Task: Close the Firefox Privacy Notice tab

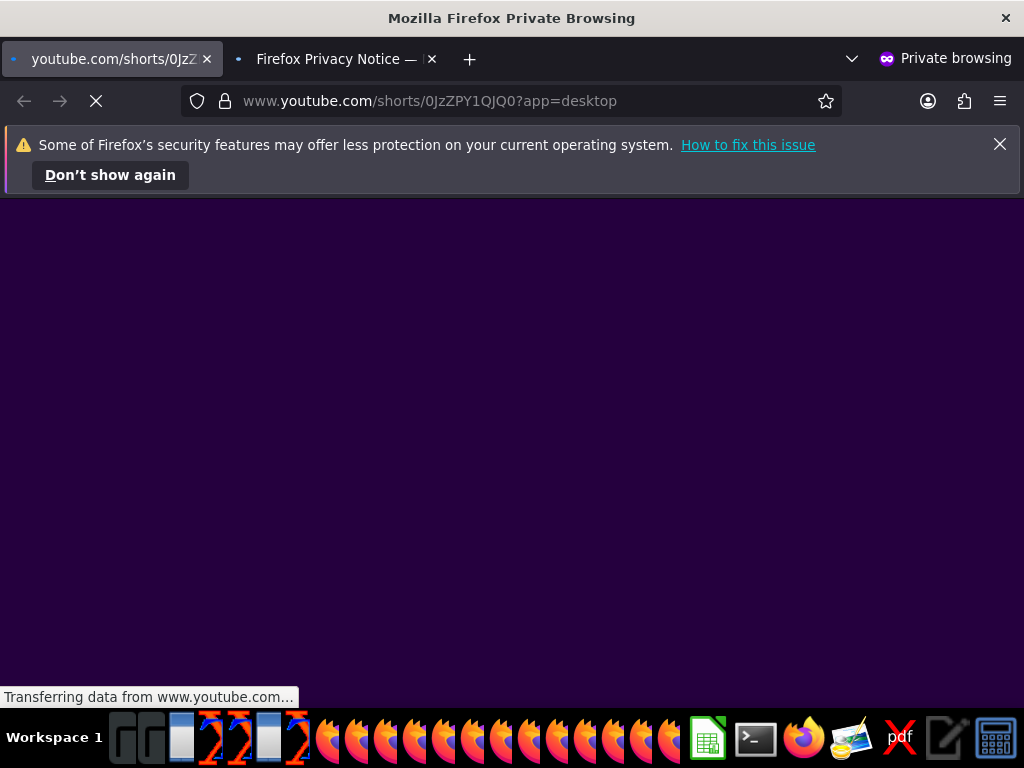Action: click(432, 59)
